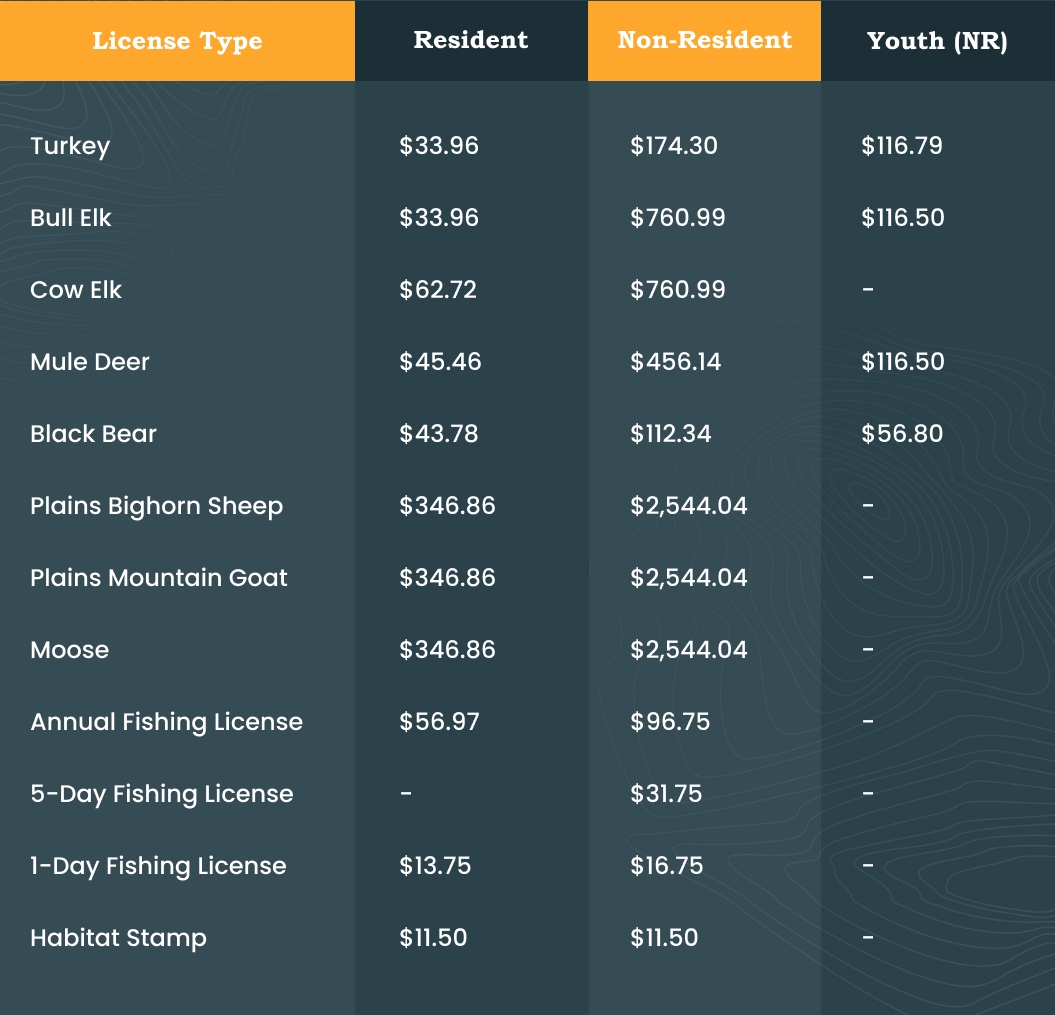Image resolution: width=1055 pixels, height=1015 pixels.
Task: Select the Plains Mountain Goat label
Action: 159,578
